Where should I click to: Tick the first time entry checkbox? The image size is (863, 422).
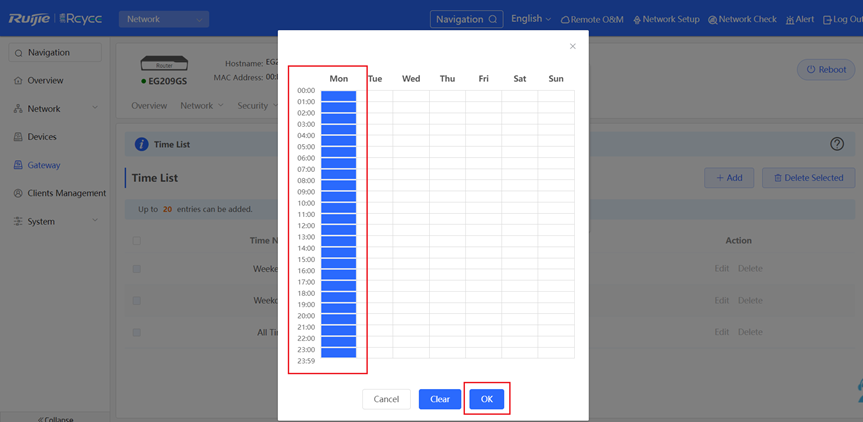137,269
